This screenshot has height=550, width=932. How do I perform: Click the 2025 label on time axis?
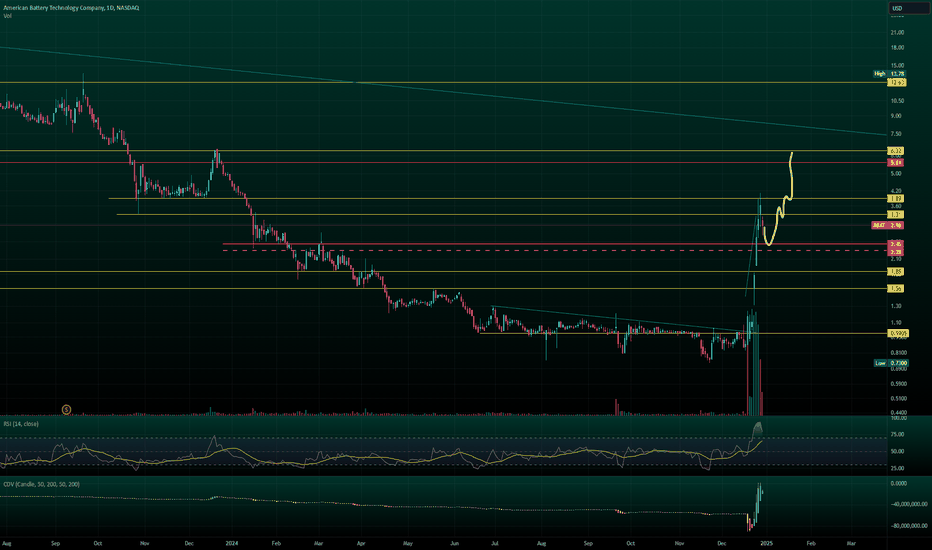(x=767, y=542)
